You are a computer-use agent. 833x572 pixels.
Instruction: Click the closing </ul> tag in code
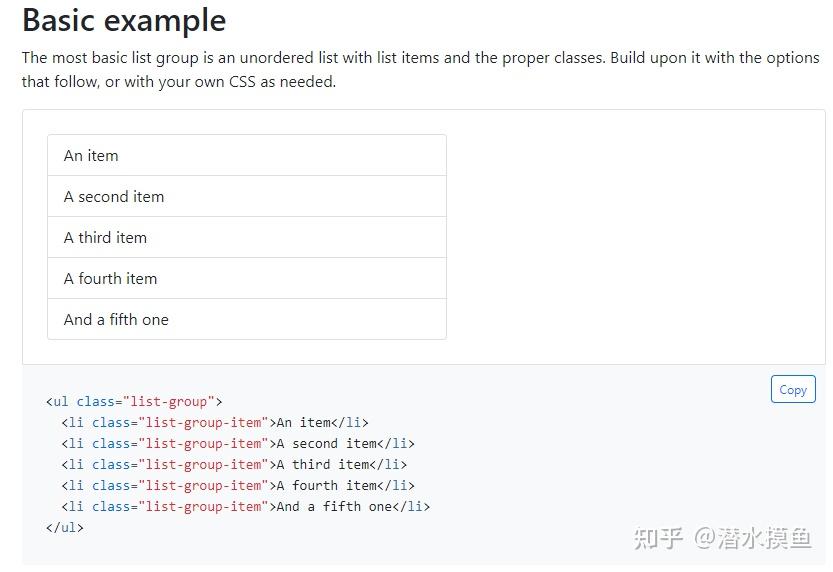pos(65,527)
